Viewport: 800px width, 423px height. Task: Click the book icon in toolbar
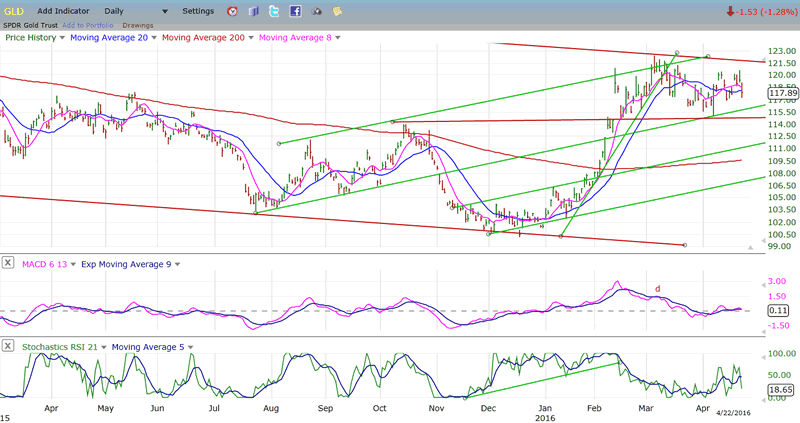253,11
